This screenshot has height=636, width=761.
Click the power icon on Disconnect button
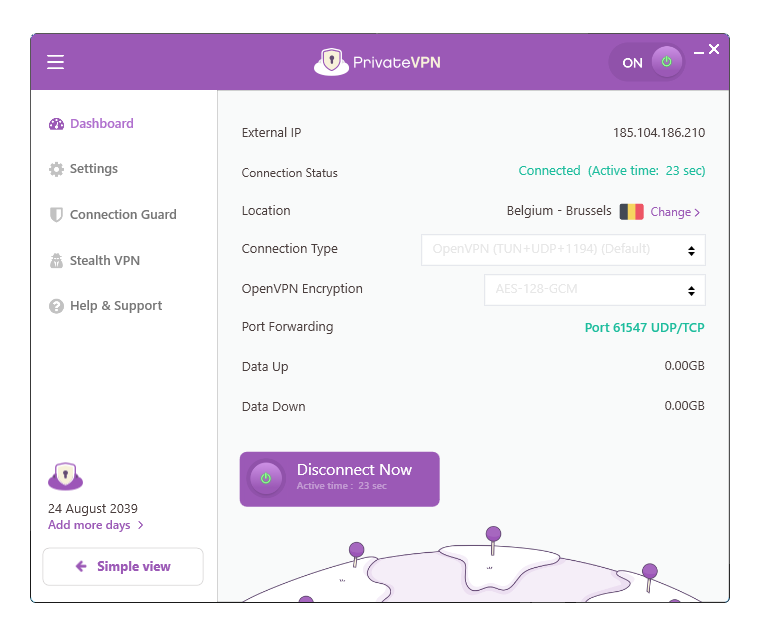266,478
